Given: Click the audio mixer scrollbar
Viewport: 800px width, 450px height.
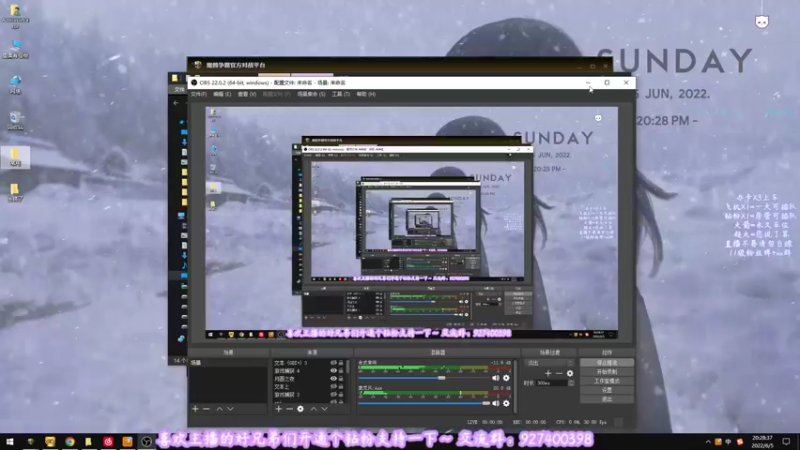Looking at the screenshot, I should click(515, 385).
